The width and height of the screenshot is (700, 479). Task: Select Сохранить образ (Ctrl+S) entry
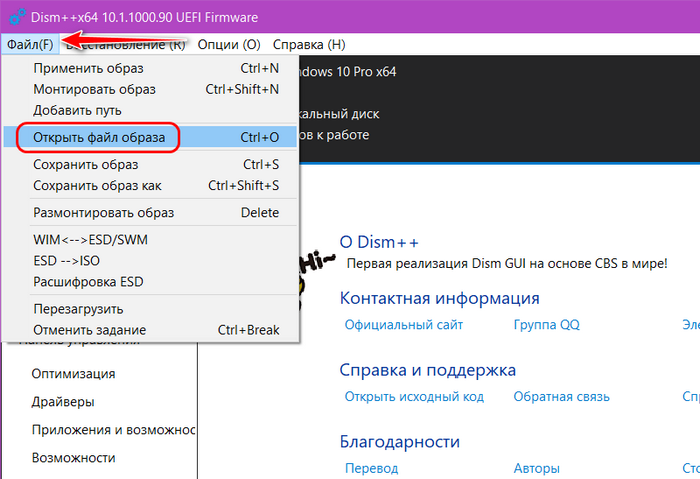(x=150, y=165)
